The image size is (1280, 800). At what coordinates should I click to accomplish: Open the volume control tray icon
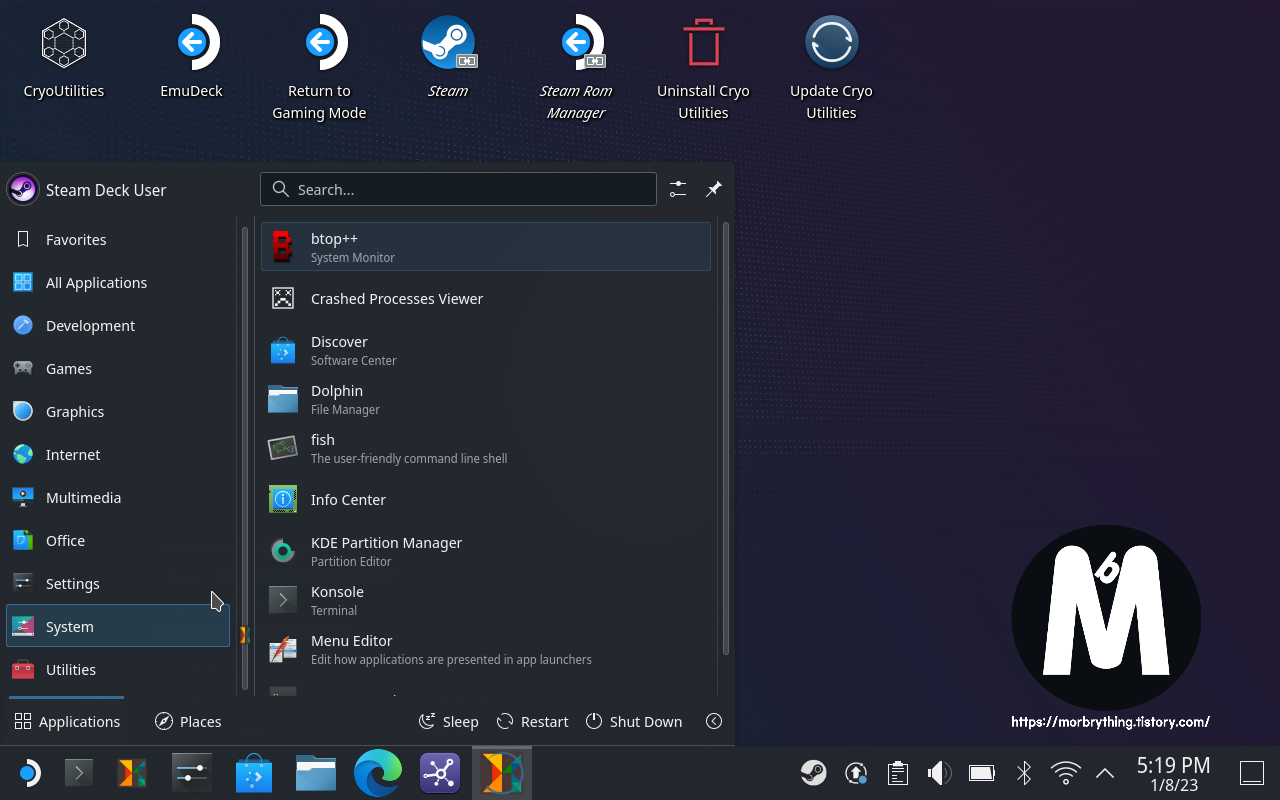(x=939, y=772)
